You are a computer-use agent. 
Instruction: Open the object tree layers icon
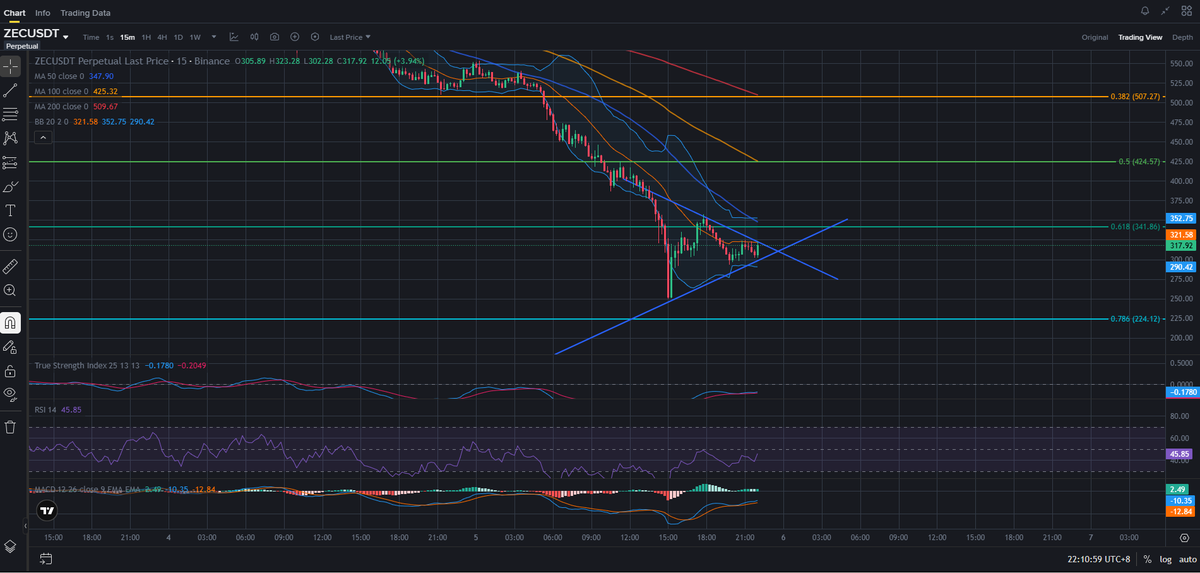click(x=10, y=545)
